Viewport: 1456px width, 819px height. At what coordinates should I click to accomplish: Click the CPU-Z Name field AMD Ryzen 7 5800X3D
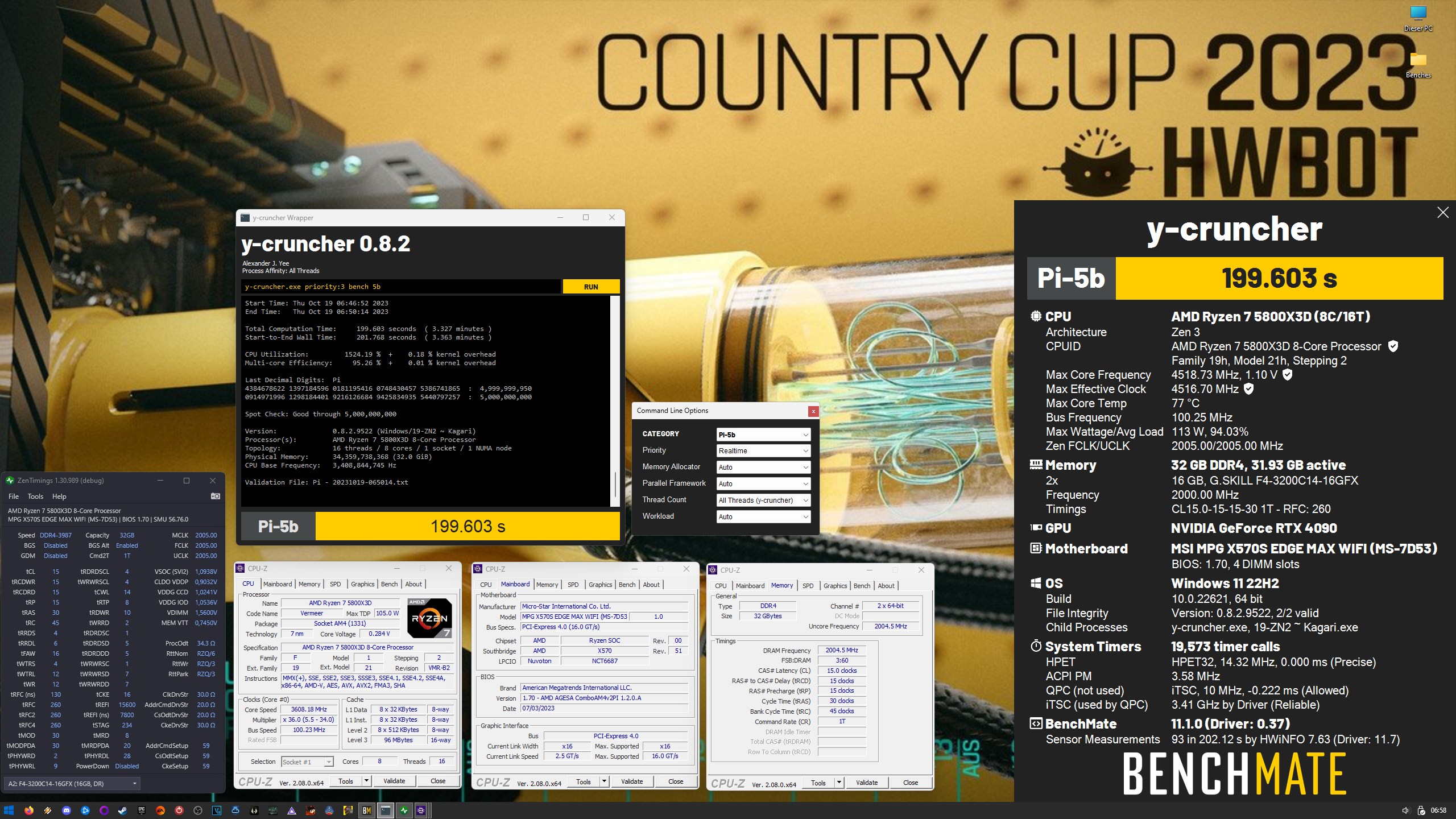tap(340, 603)
